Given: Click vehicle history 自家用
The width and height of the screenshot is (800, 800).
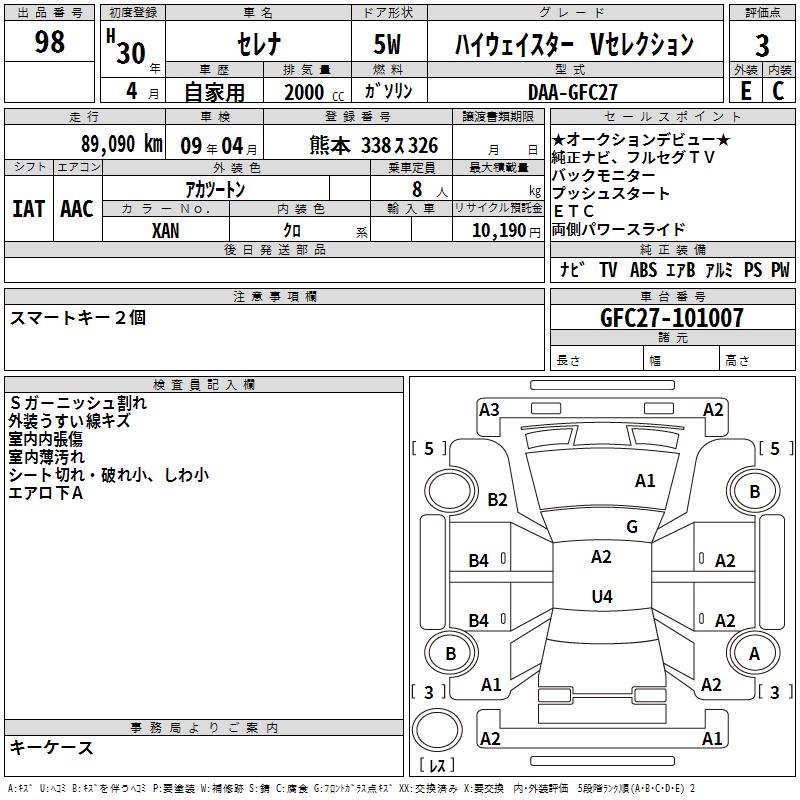Looking at the screenshot, I should 214,92.
